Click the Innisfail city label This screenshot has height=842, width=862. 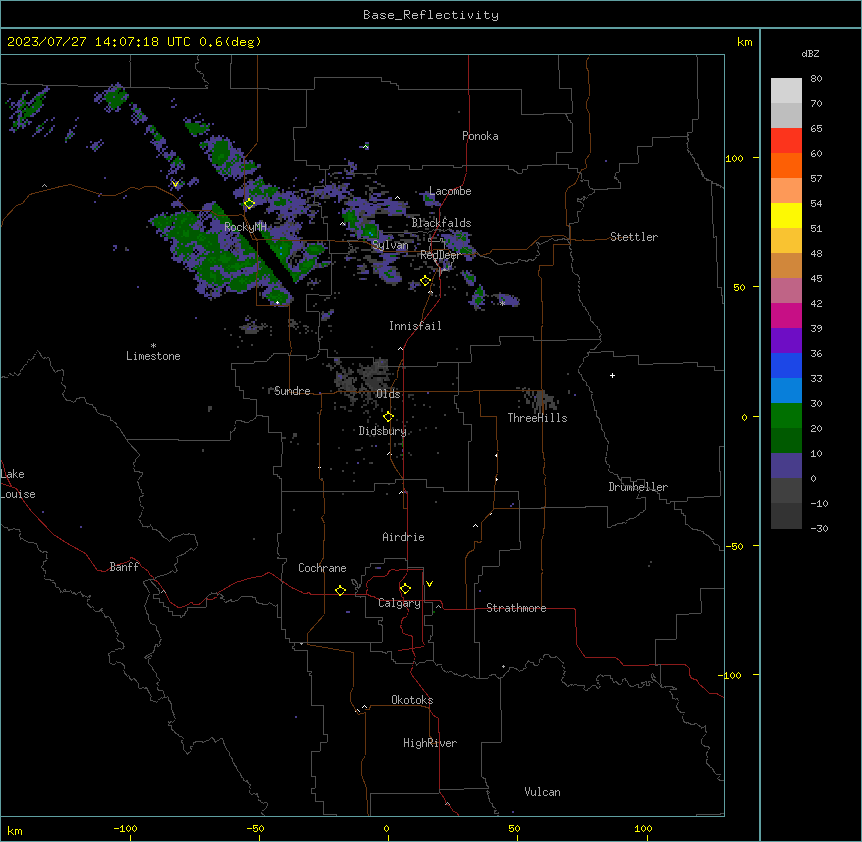(415, 326)
